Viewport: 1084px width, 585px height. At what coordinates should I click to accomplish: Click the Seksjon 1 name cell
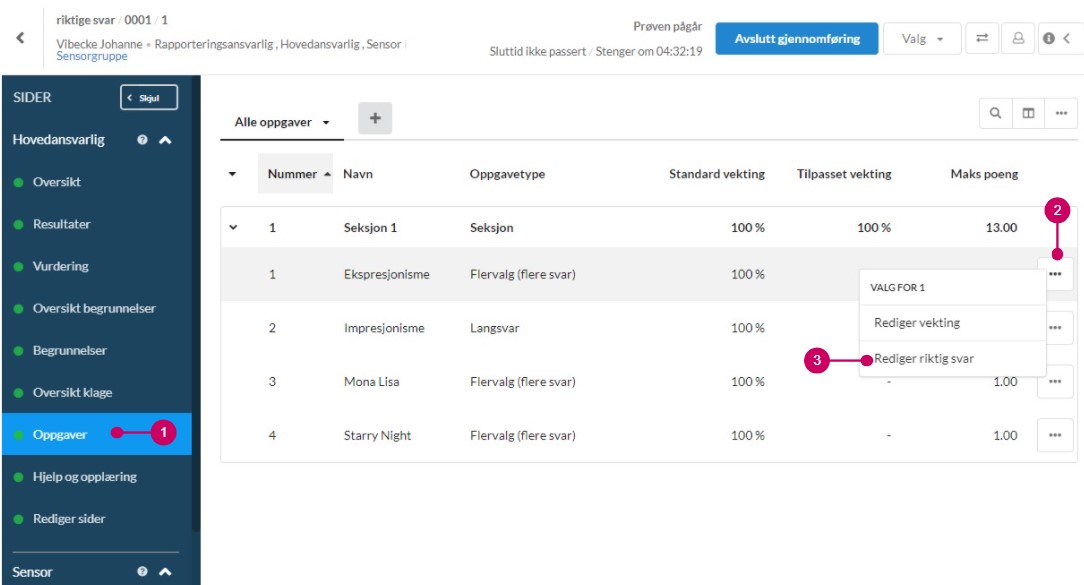coord(370,228)
